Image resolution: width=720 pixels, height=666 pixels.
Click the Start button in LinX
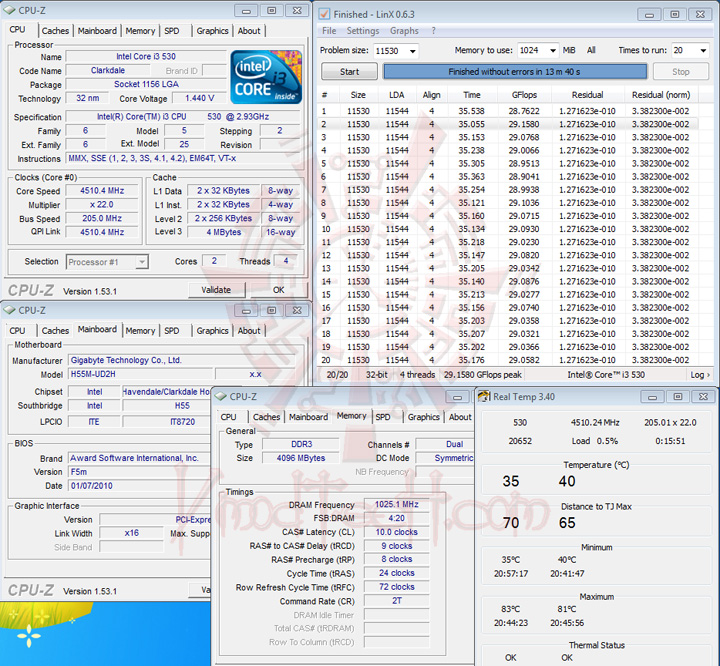[349, 72]
